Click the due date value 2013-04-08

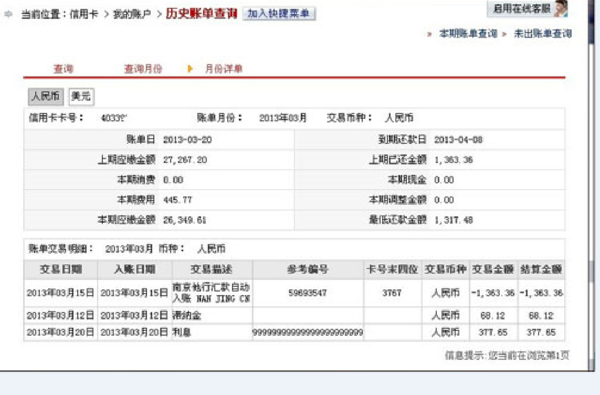click(x=458, y=140)
